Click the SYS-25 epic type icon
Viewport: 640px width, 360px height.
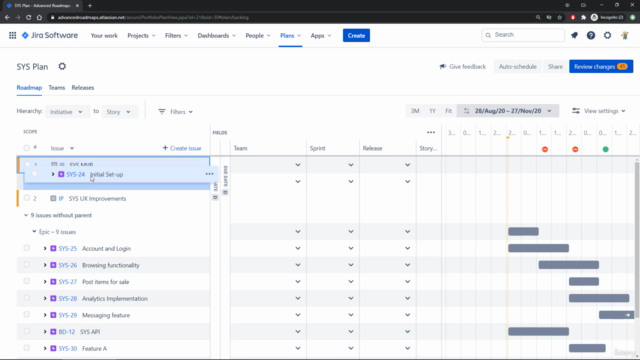point(53,248)
